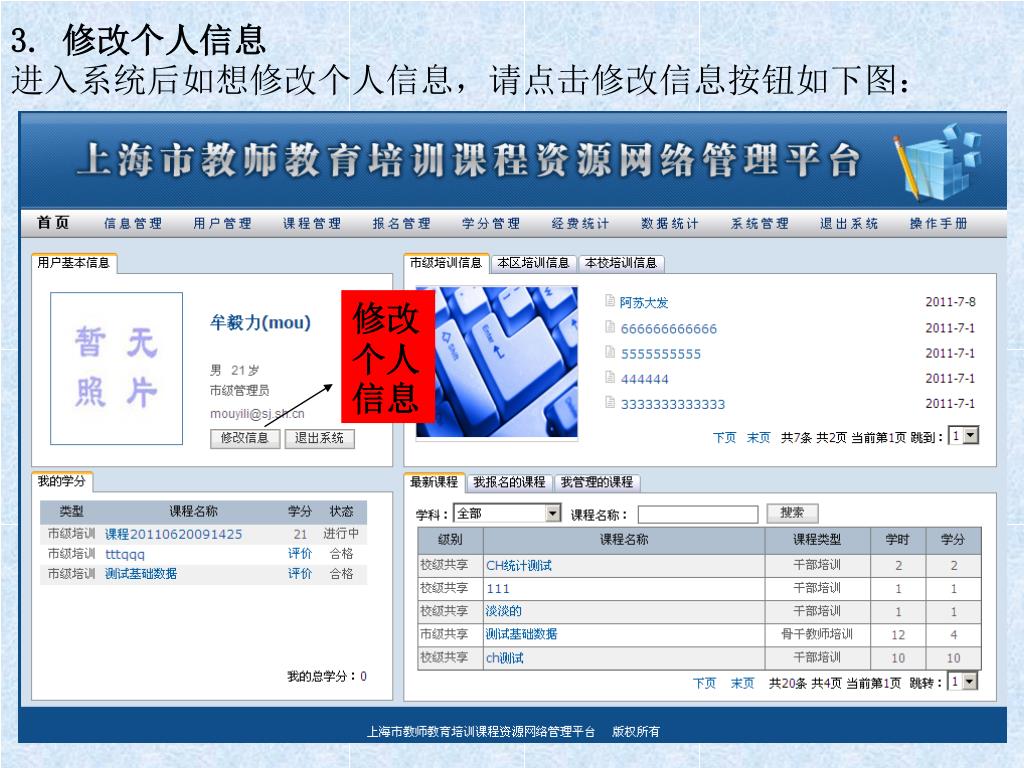Click the 暂无照片 profile photo placeholder
The image size is (1024, 768).
point(116,368)
